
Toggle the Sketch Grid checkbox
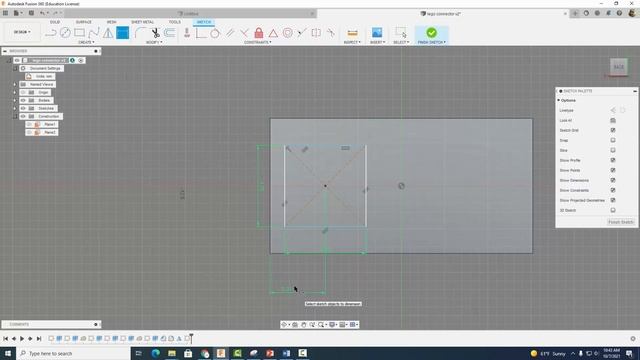tap(613, 130)
